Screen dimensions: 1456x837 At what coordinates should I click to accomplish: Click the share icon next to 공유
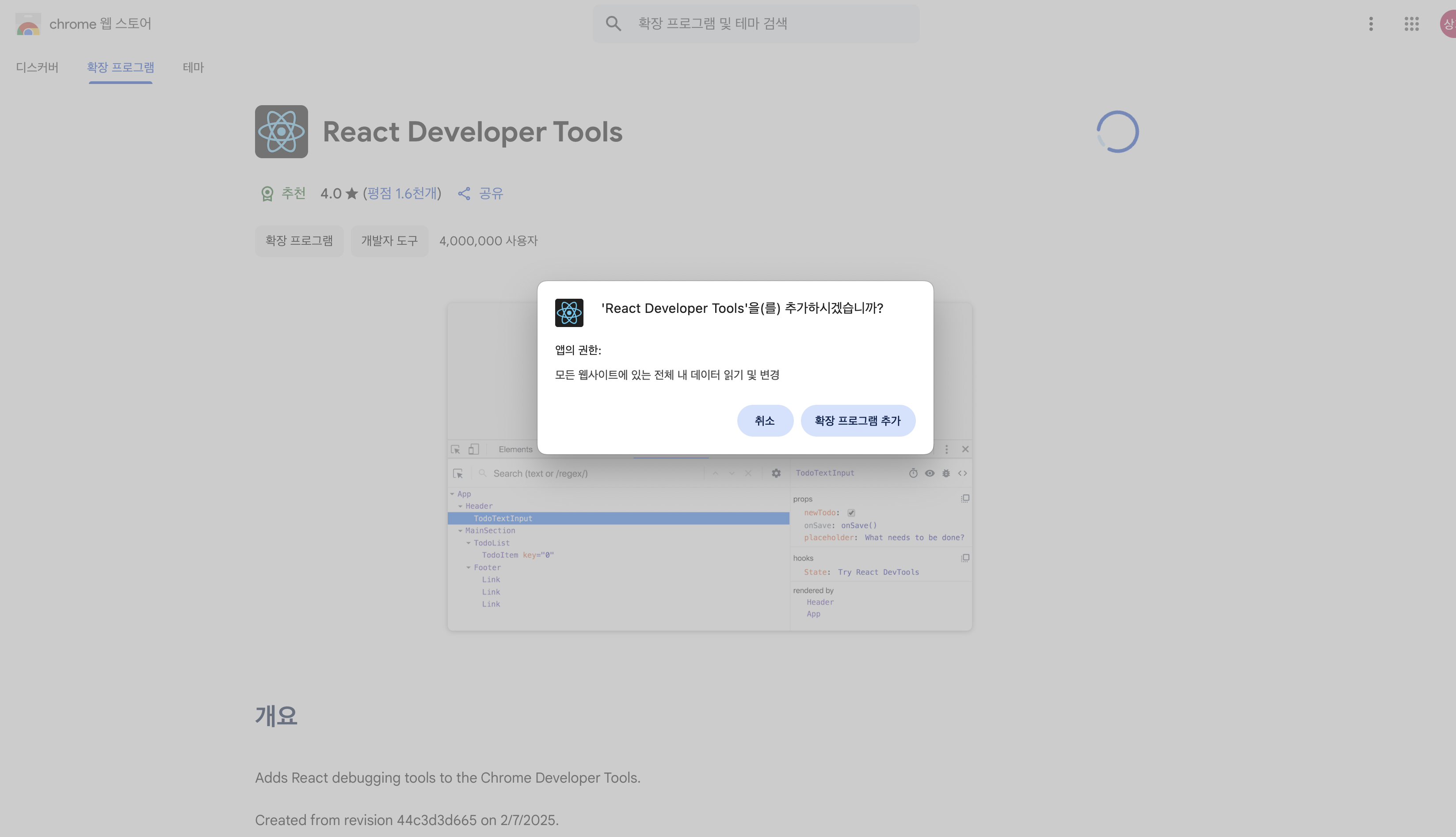pos(464,194)
